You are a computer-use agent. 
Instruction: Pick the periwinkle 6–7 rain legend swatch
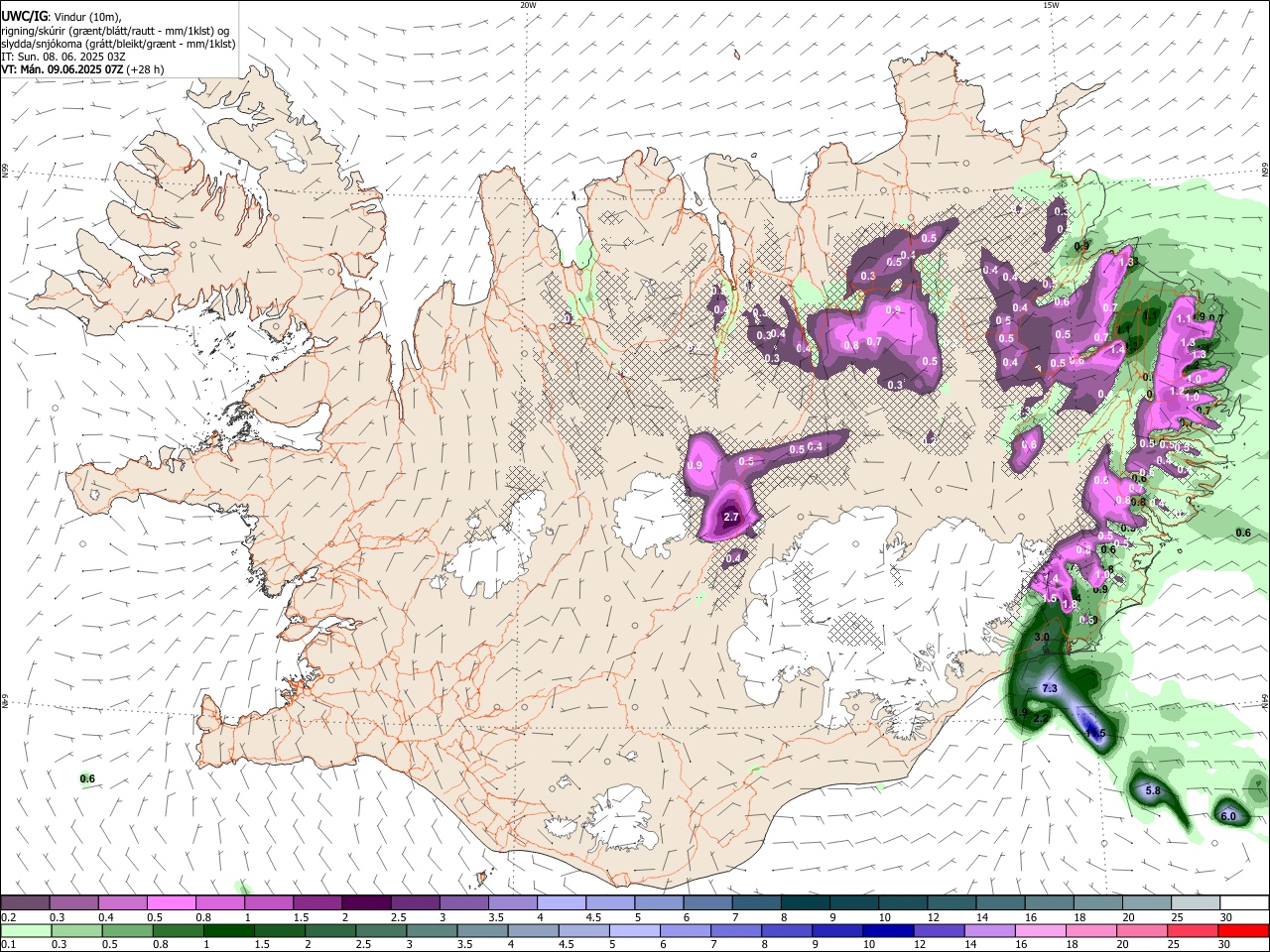[685, 930]
